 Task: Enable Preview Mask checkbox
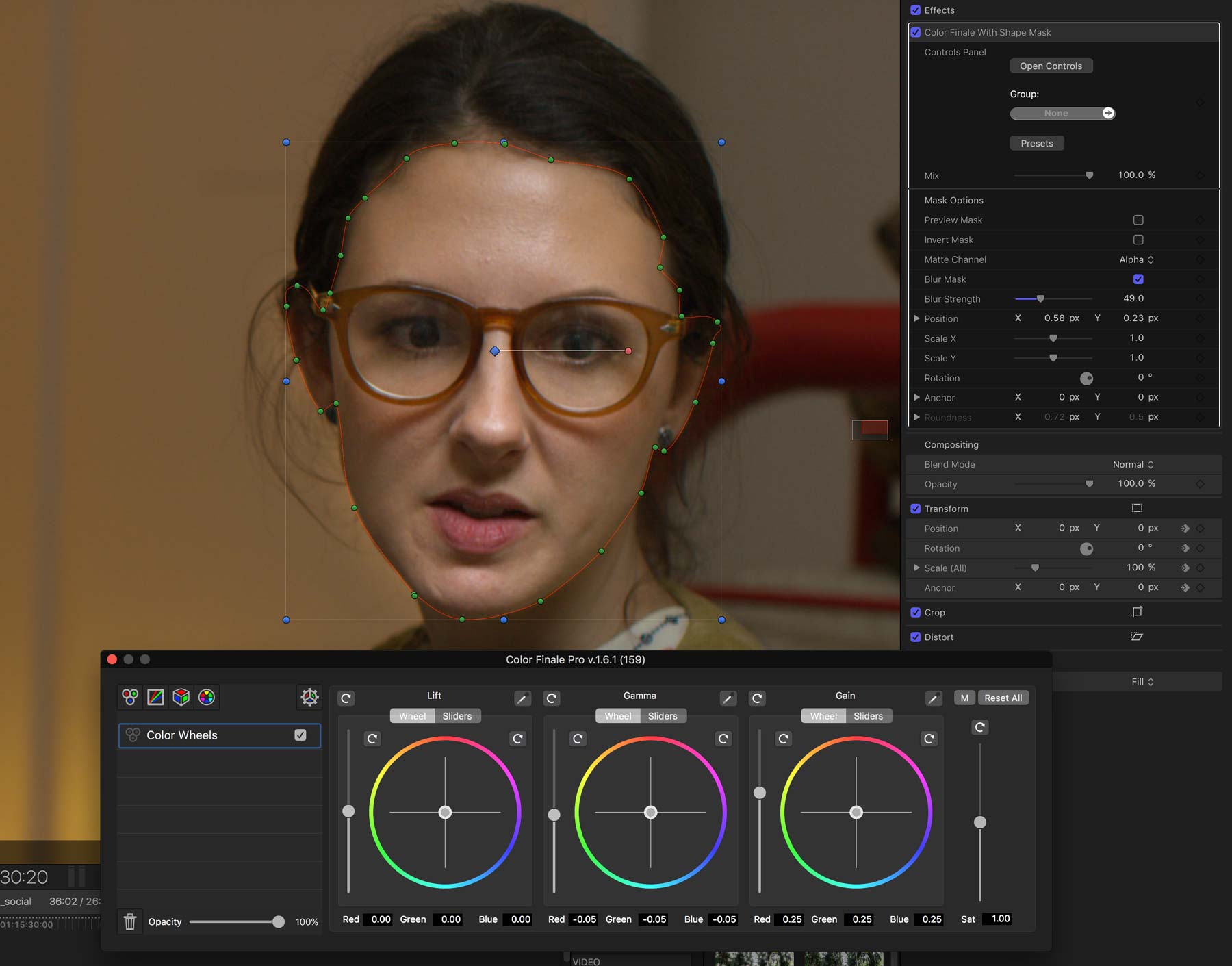pos(1138,220)
